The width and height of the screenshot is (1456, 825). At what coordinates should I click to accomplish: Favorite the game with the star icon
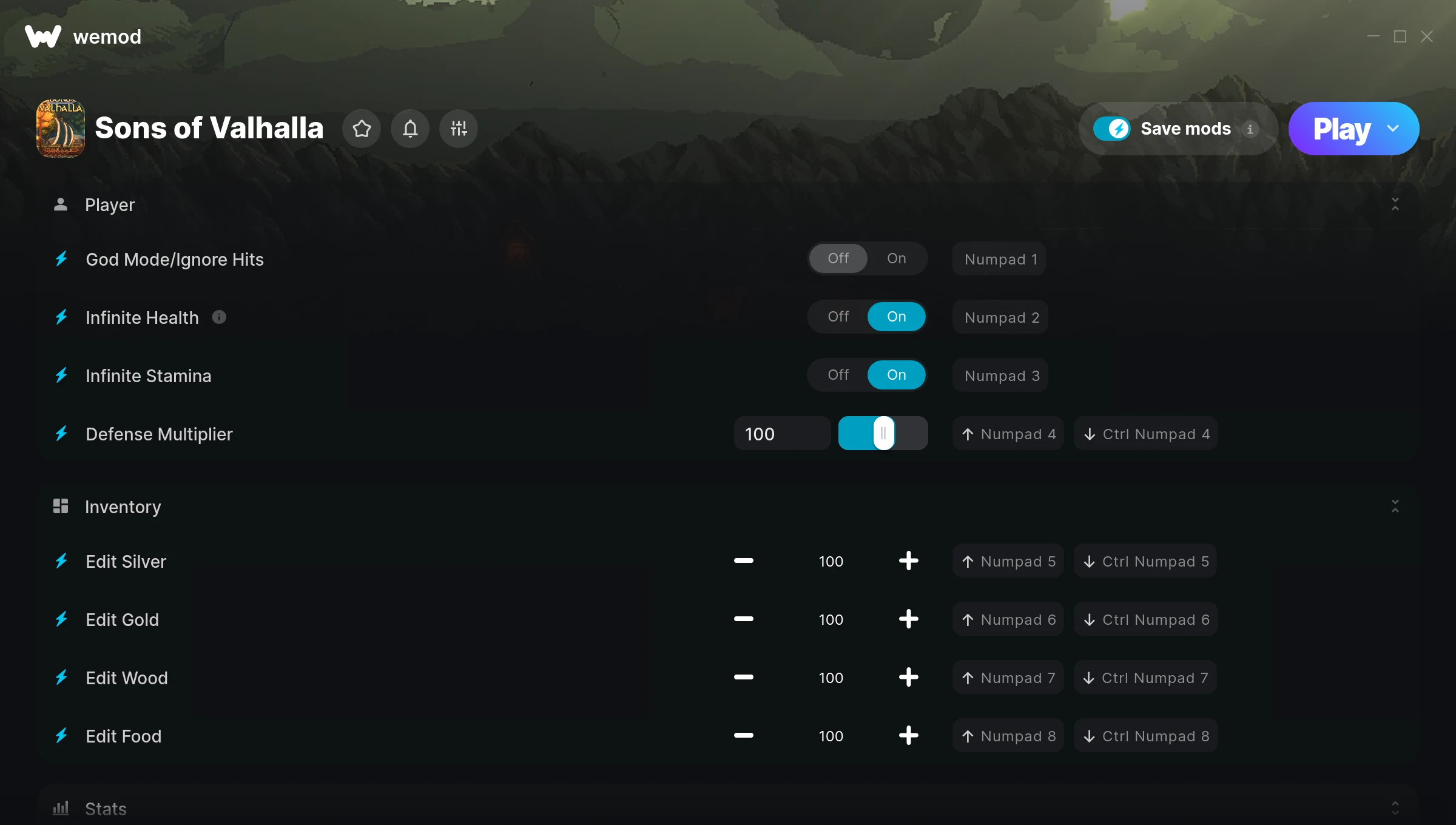point(362,129)
